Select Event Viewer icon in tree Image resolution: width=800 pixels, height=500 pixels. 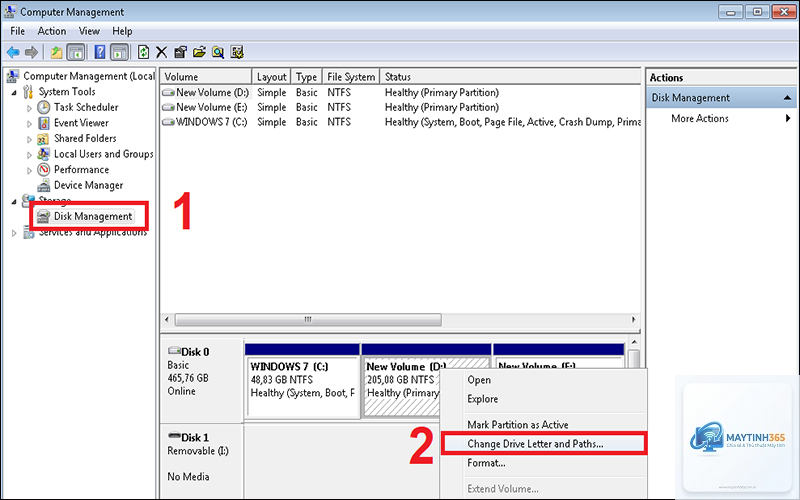tap(44, 123)
